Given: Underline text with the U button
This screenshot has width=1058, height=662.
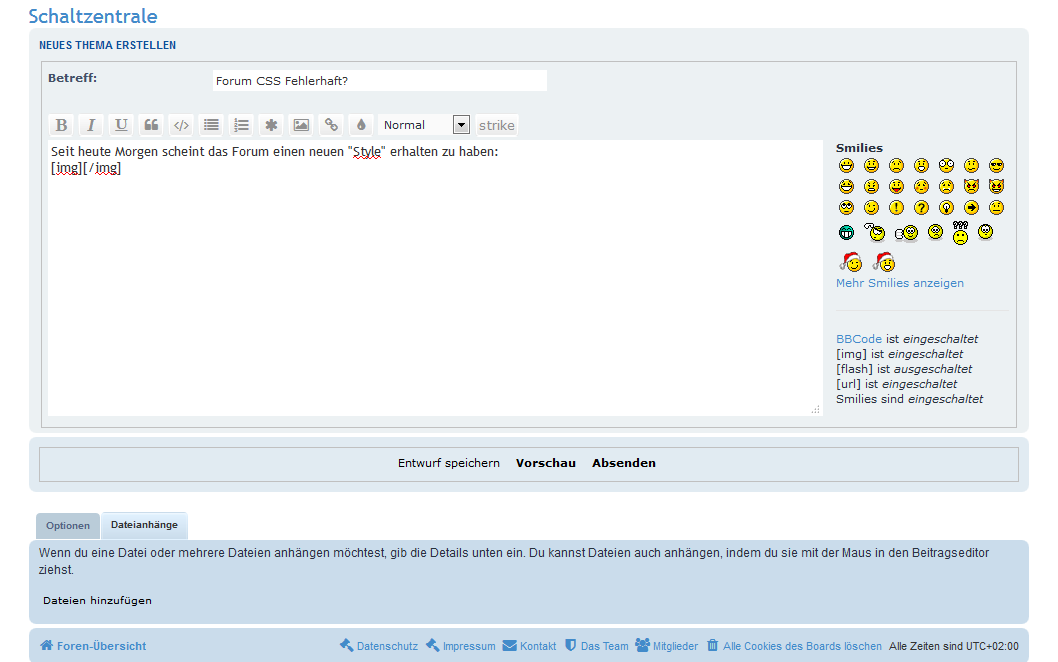Looking at the screenshot, I should click(121, 125).
